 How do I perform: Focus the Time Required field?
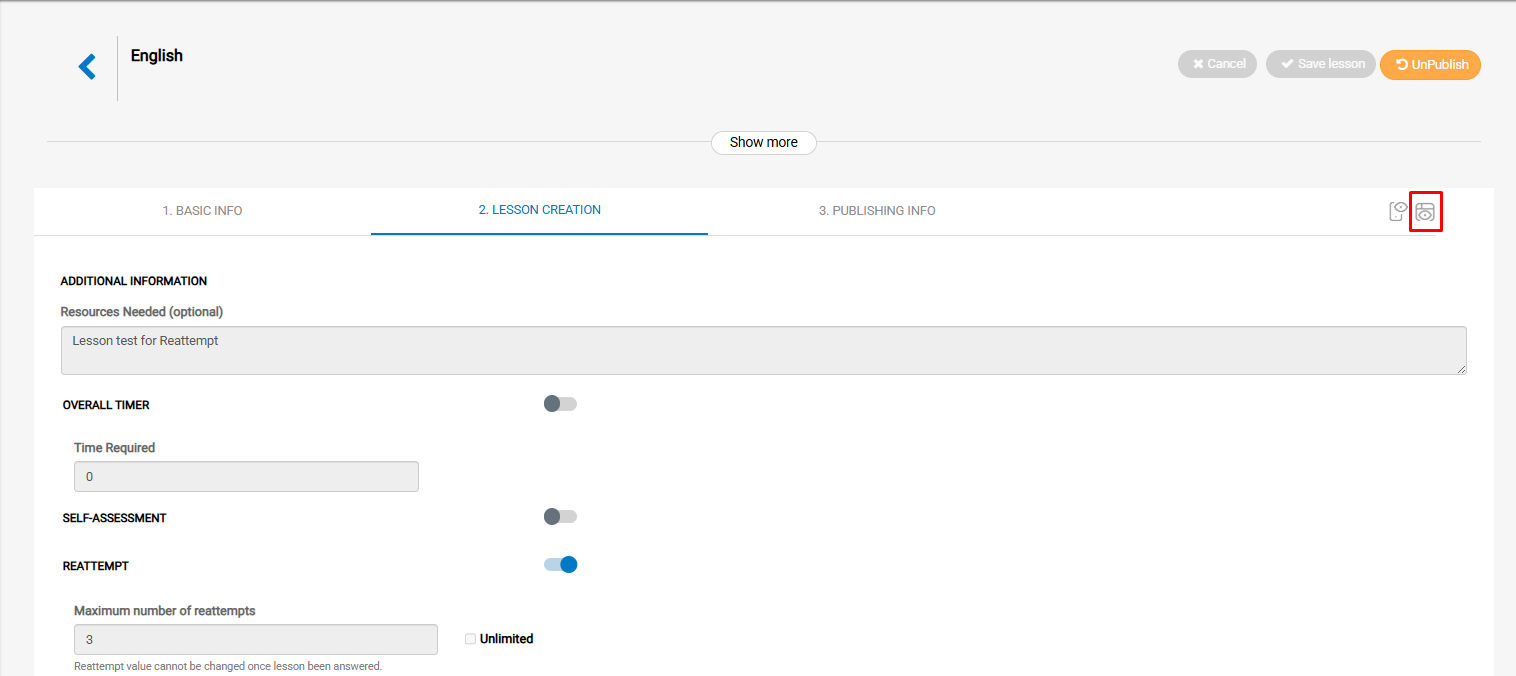pos(246,477)
